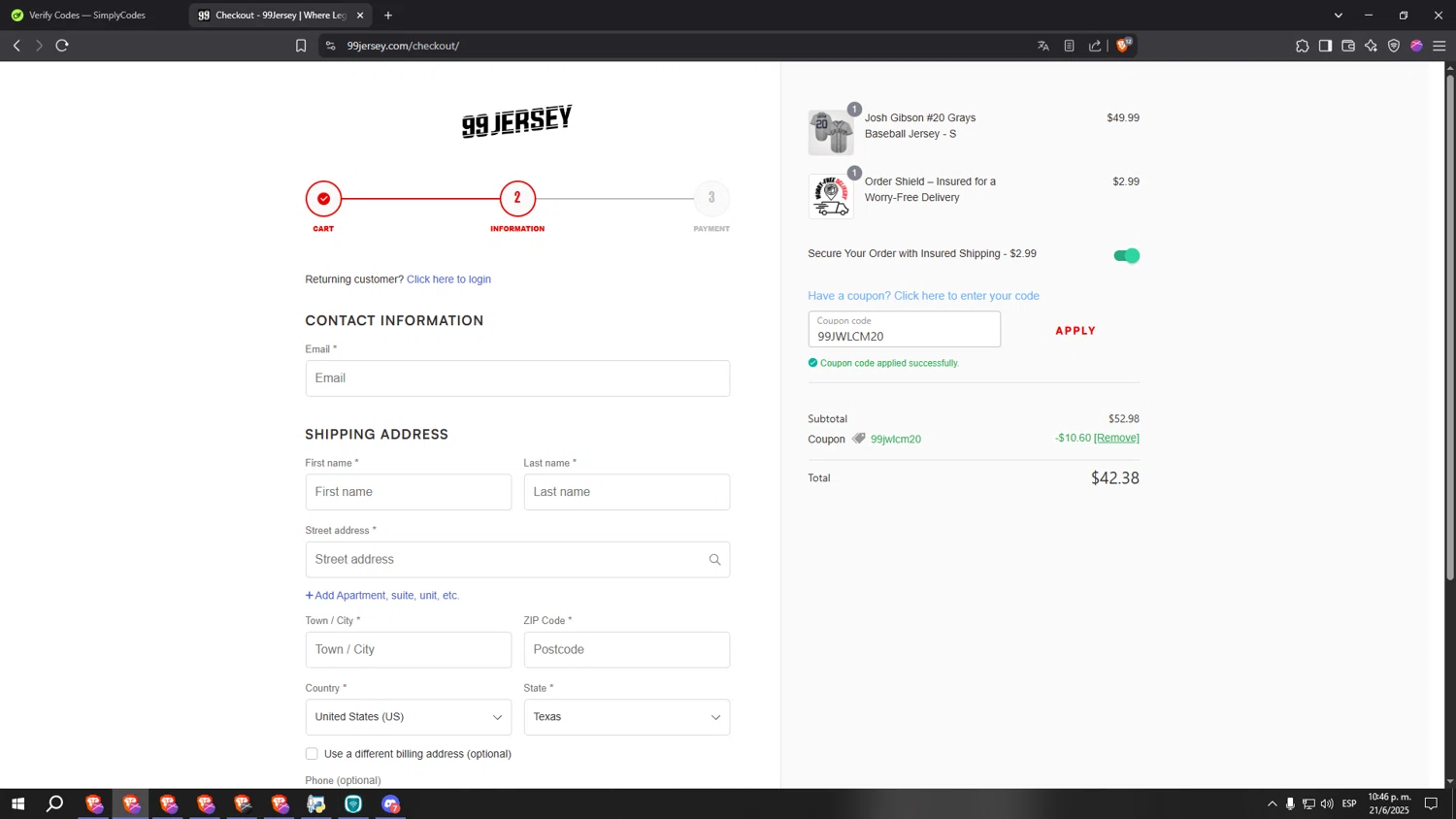
Task: Open Leo AI sparkle icon
Action: coord(1371,46)
